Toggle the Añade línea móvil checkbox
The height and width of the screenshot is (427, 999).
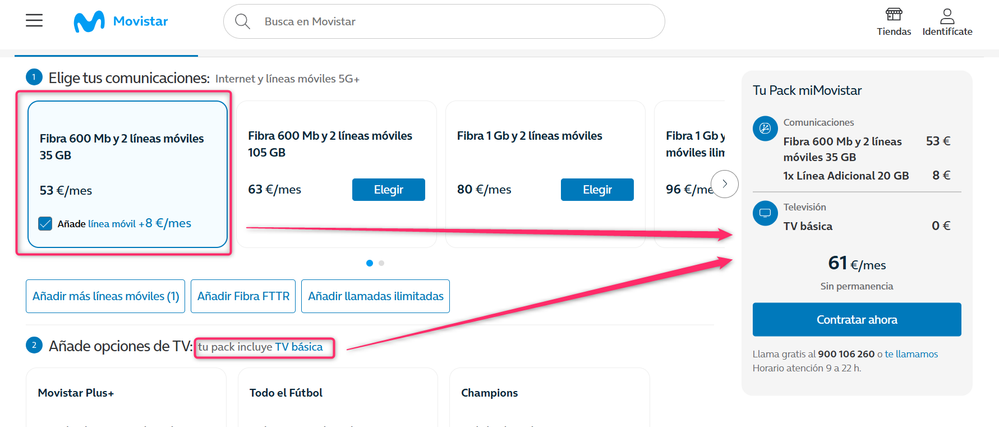(45, 224)
